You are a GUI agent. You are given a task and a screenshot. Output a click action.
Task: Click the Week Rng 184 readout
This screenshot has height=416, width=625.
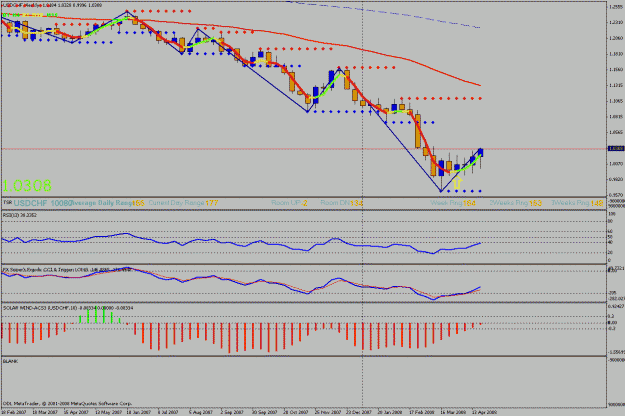pos(453,203)
